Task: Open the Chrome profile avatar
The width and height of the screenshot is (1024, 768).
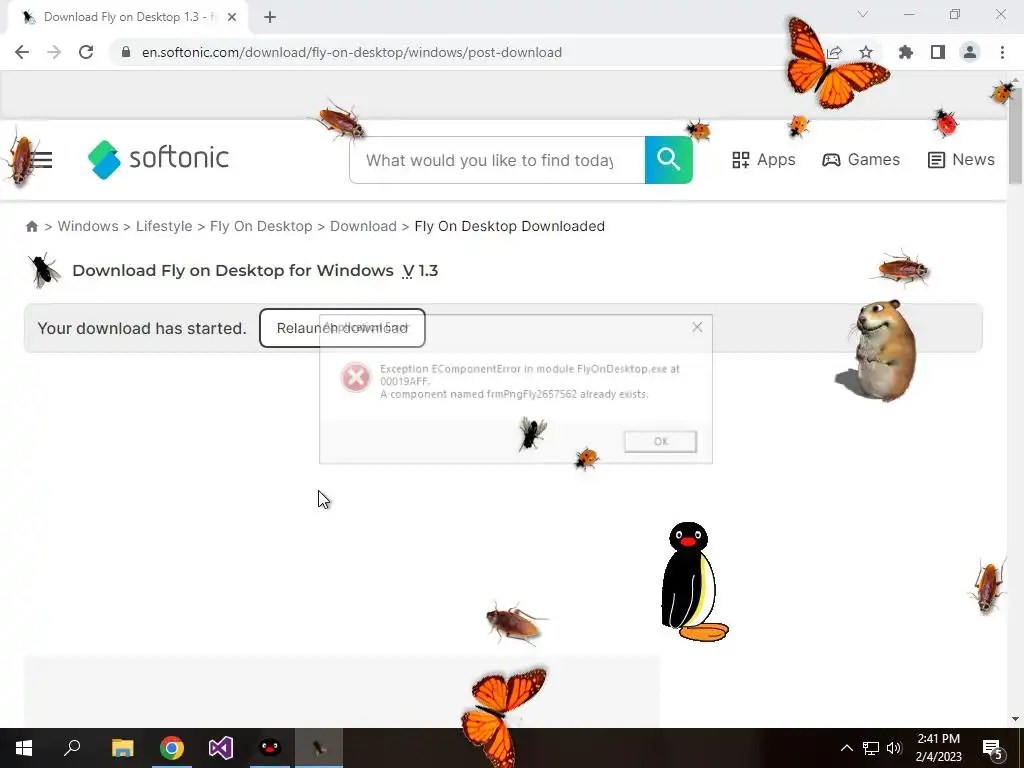Action: tap(969, 52)
